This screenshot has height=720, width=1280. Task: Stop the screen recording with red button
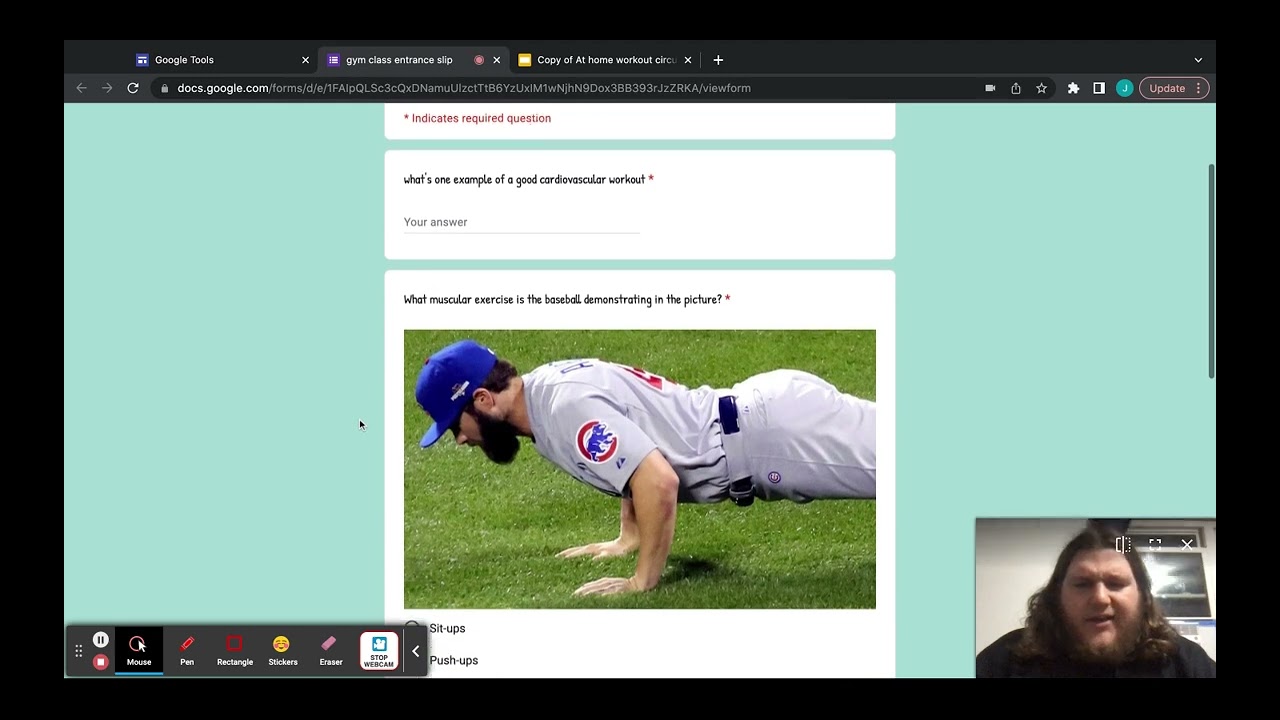[101, 662]
